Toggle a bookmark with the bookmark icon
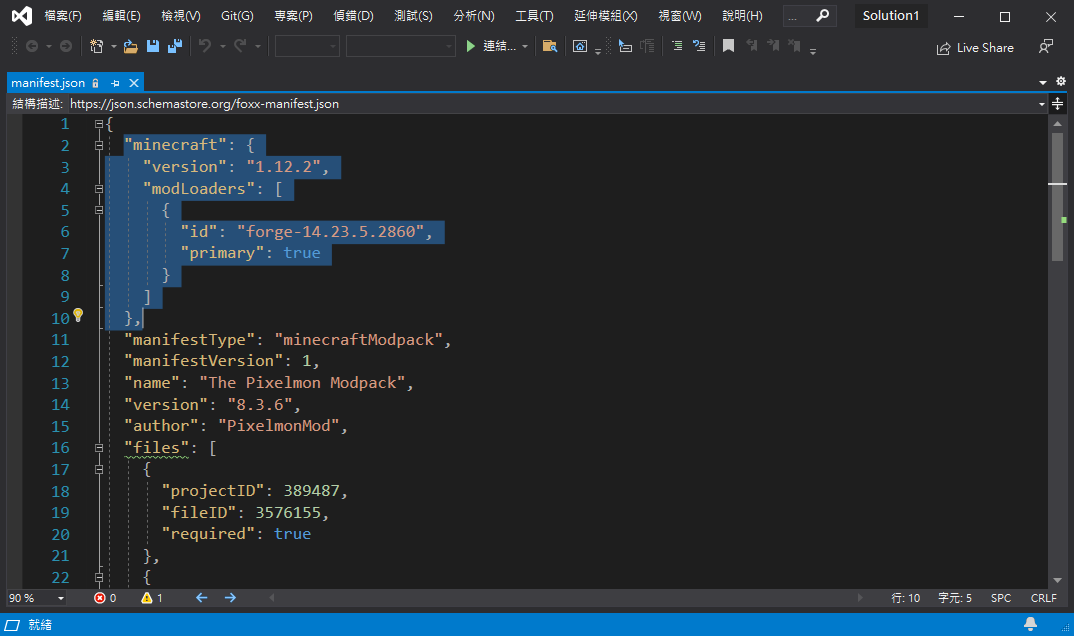The height and width of the screenshot is (636, 1074). [728, 47]
